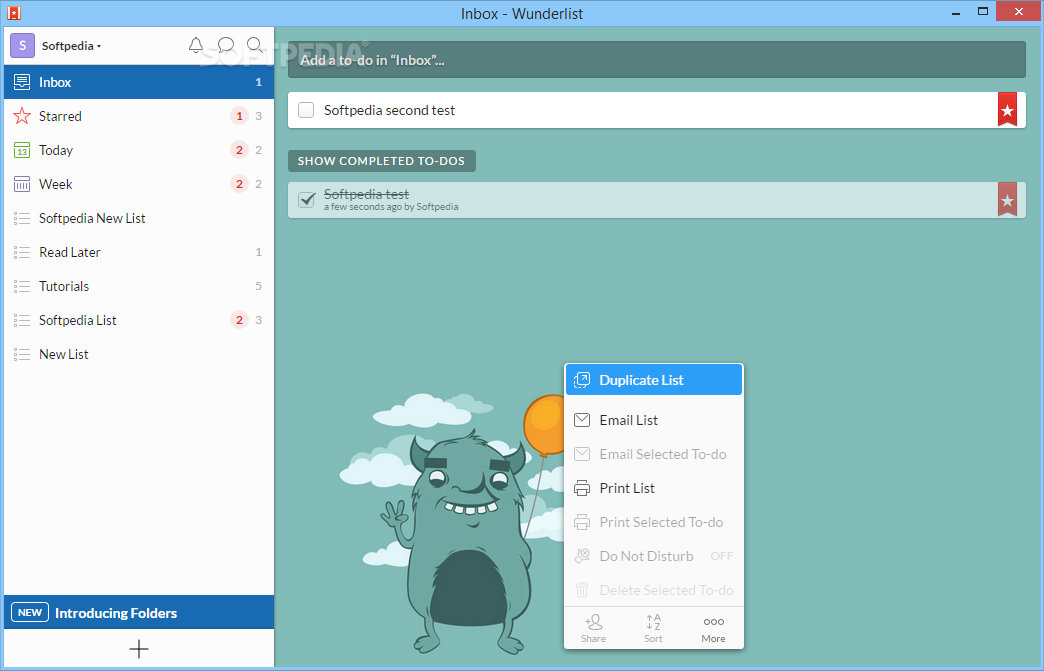Screen dimensions: 1044x671
Task: Click Email Selected To-do menu entry
Action: click(x=654, y=454)
